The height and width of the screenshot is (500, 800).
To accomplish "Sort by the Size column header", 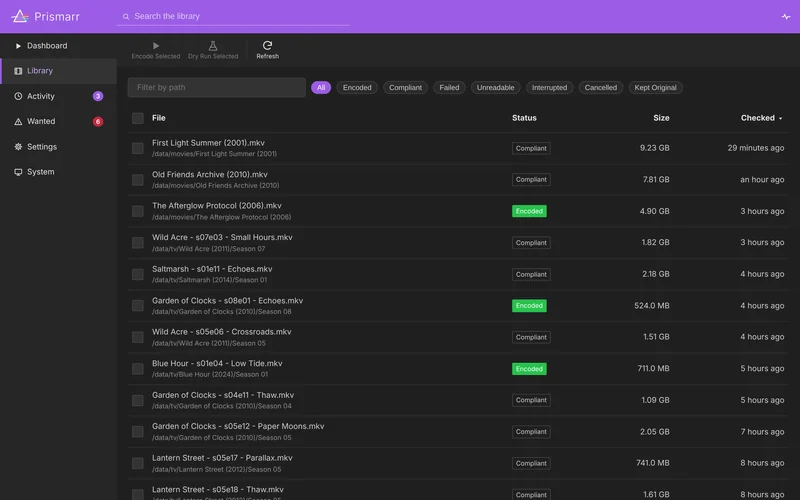I will point(661,118).
